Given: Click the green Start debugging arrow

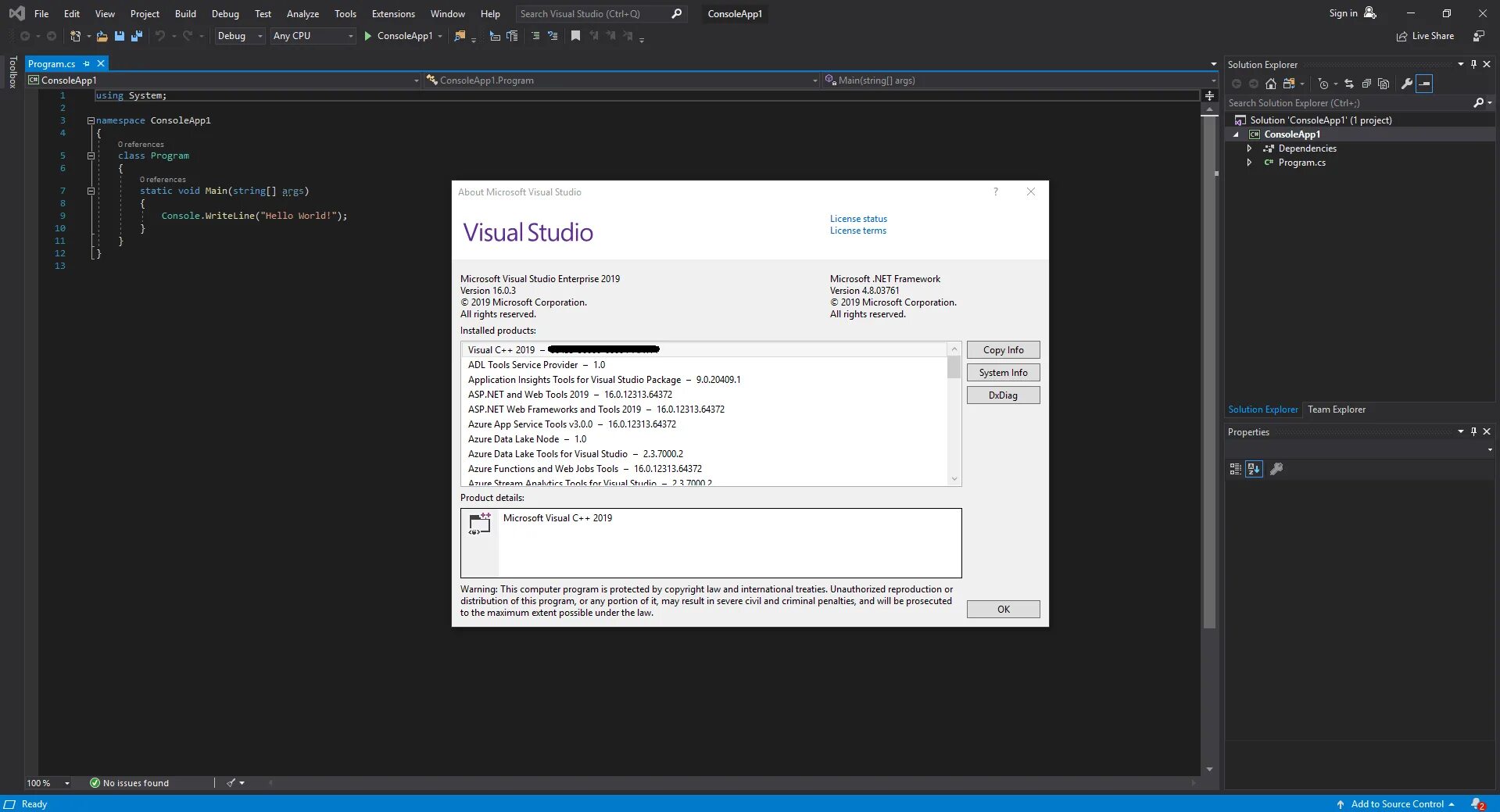Looking at the screenshot, I should point(367,36).
